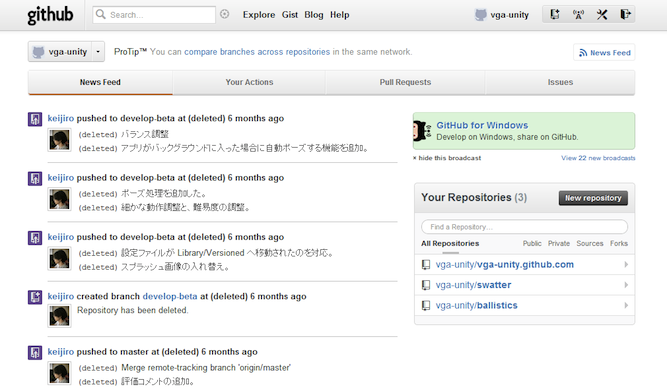Click the sign out icon
Image resolution: width=667 pixels, height=391 pixels.
click(x=625, y=14)
